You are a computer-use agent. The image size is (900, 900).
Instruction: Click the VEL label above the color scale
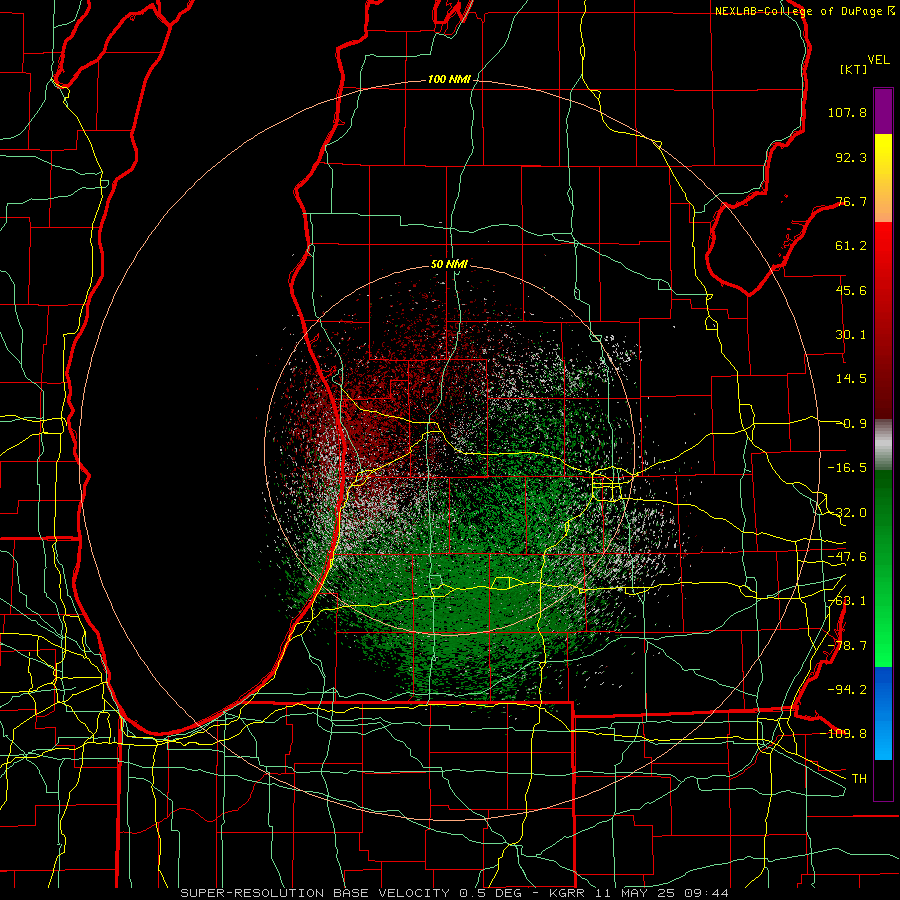[879, 60]
